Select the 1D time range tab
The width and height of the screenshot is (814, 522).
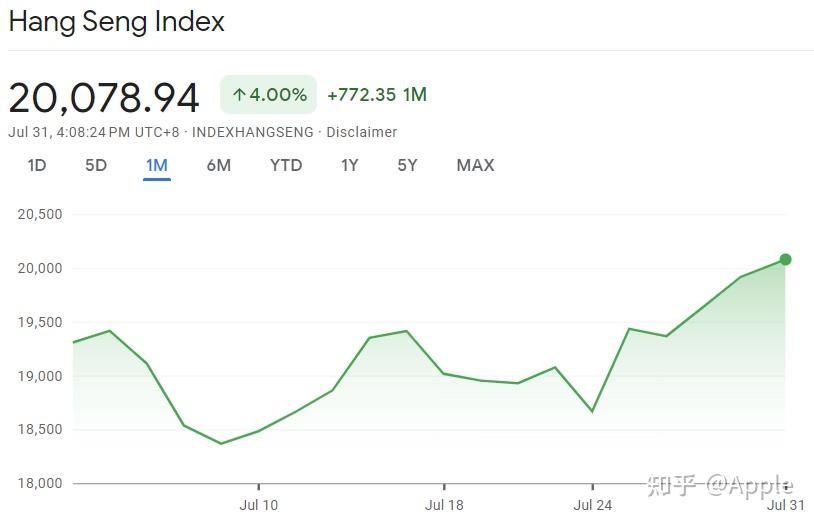(x=37, y=165)
